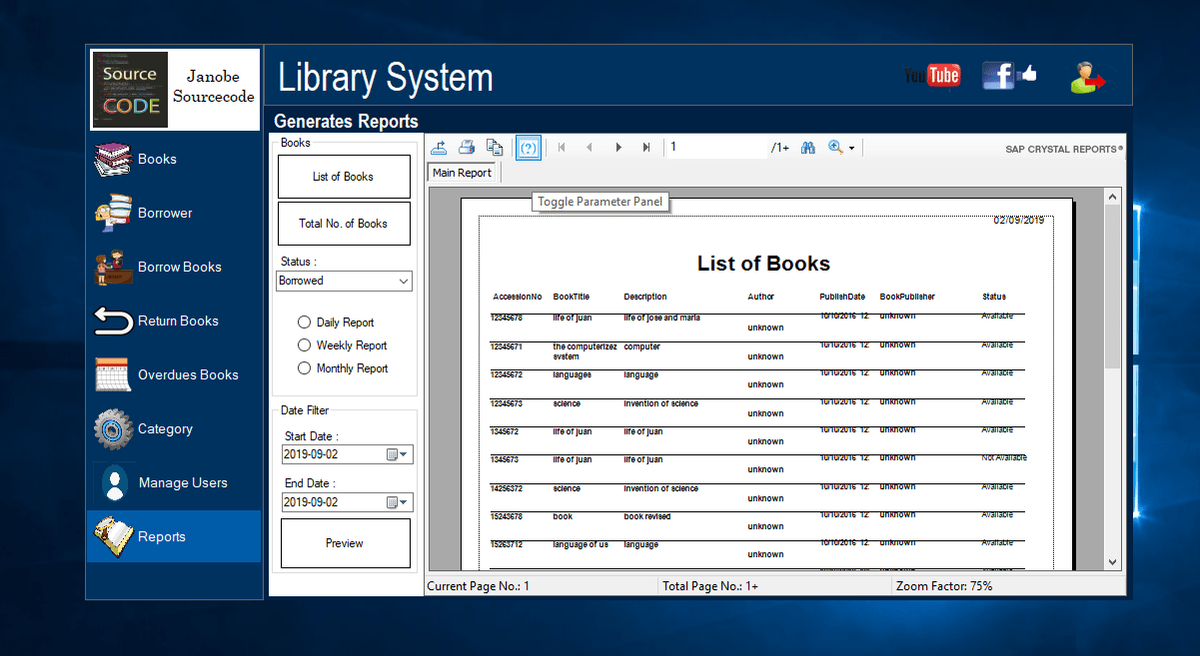
Task: Switch to the Main Report tab
Action: [x=462, y=173]
